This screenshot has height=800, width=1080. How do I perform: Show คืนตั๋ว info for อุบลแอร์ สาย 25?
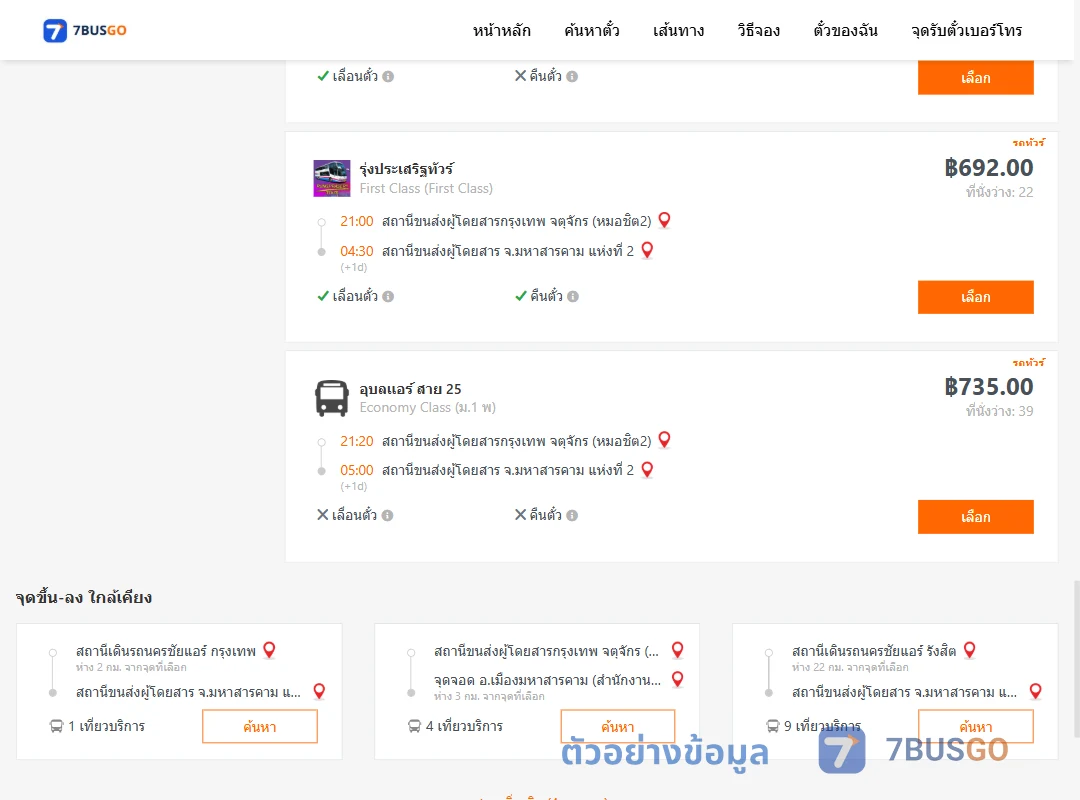[x=572, y=515]
